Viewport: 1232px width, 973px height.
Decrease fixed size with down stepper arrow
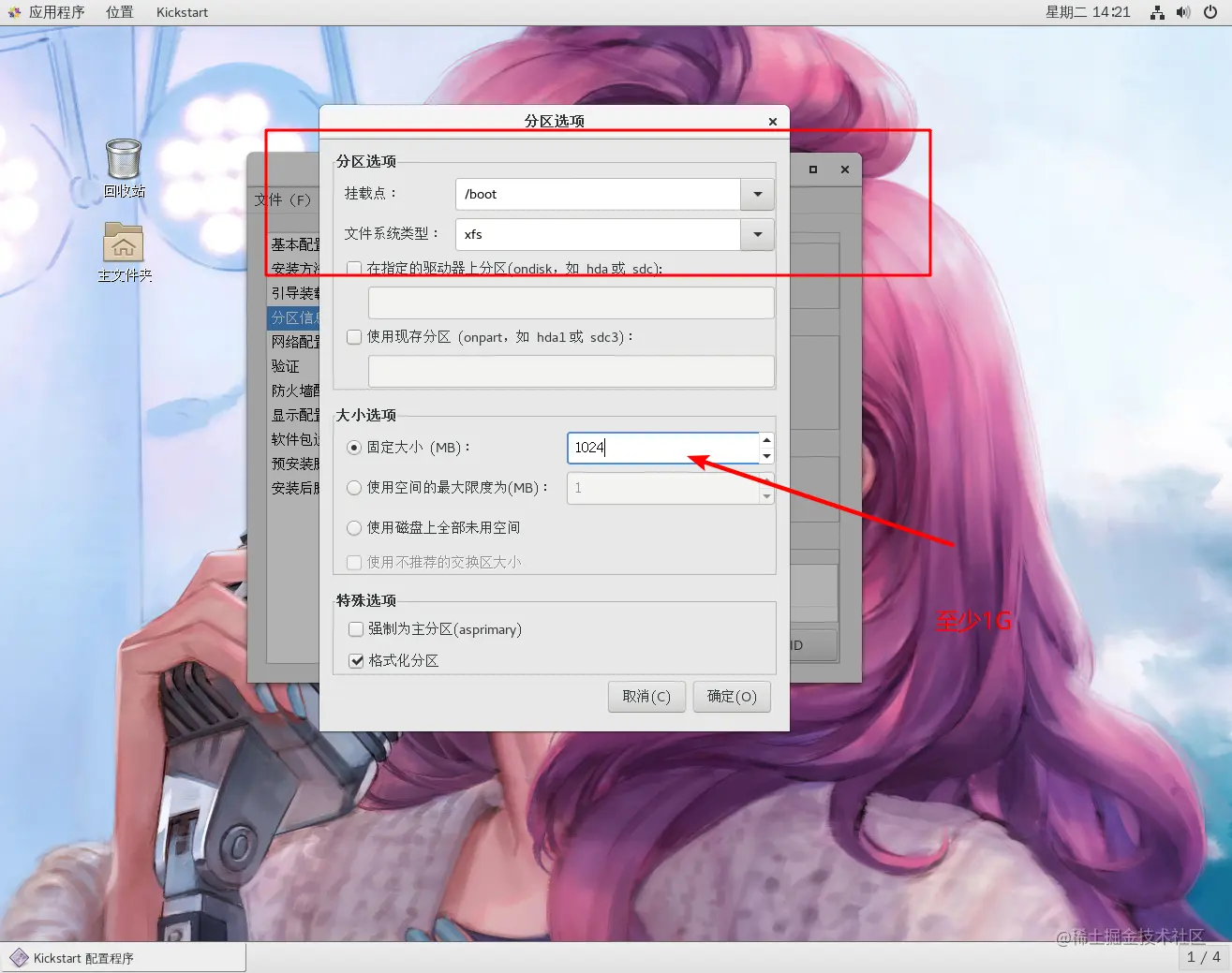pos(767,456)
